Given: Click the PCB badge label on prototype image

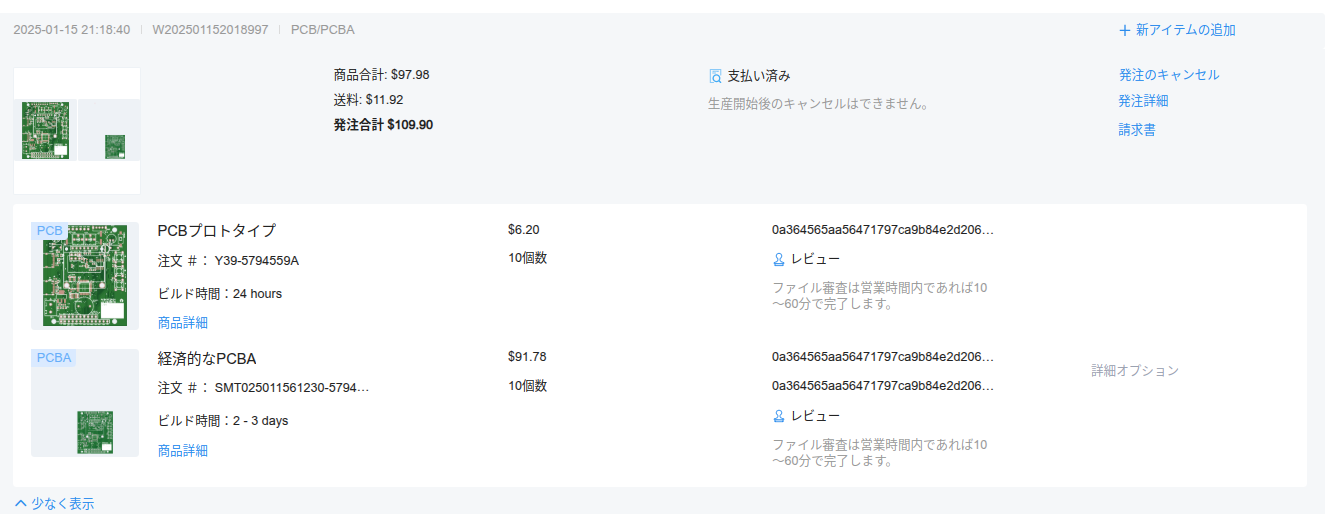Looking at the screenshot, I should [49, 231].
